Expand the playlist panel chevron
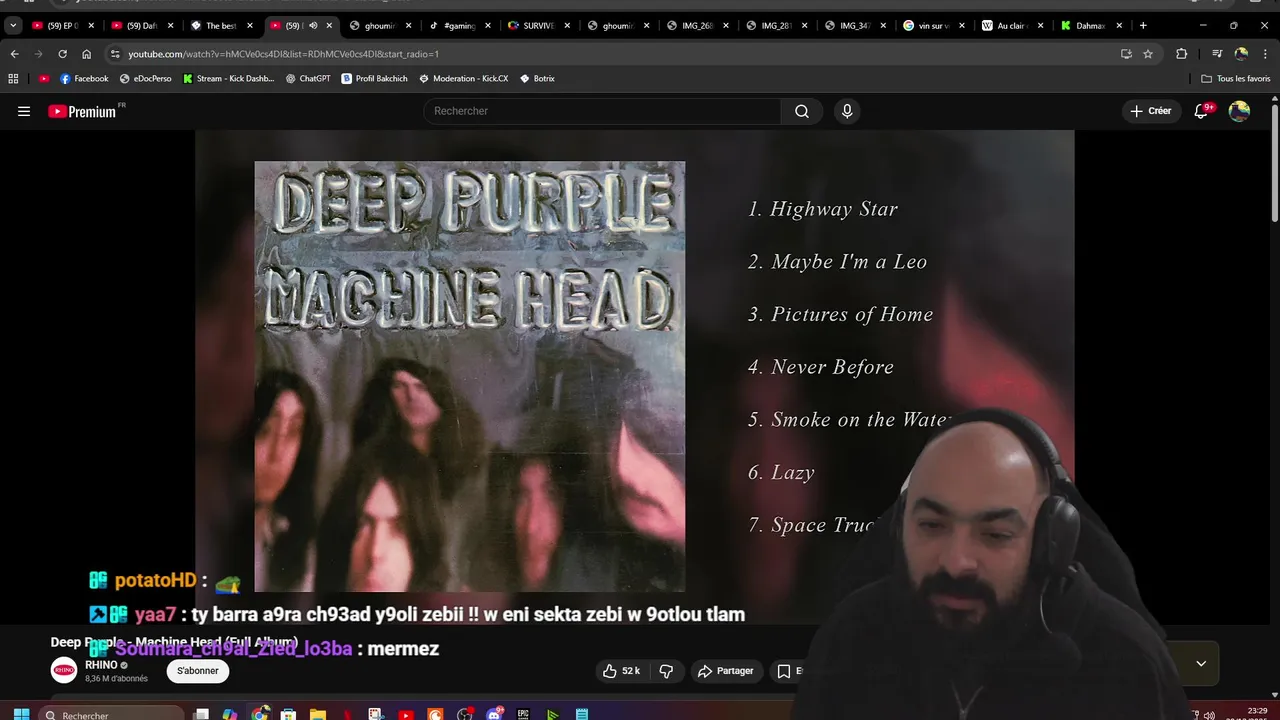The height and width of the screenshot is (720, 1280). [x=1201, y=663]
